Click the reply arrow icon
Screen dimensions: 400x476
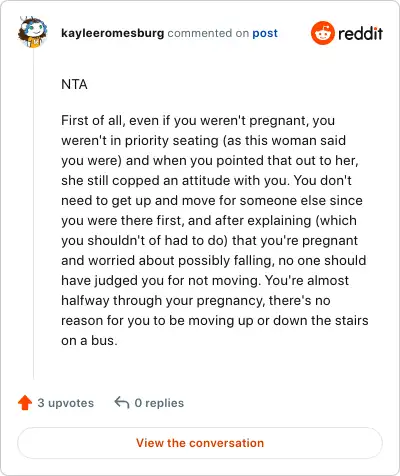point(122,403)
